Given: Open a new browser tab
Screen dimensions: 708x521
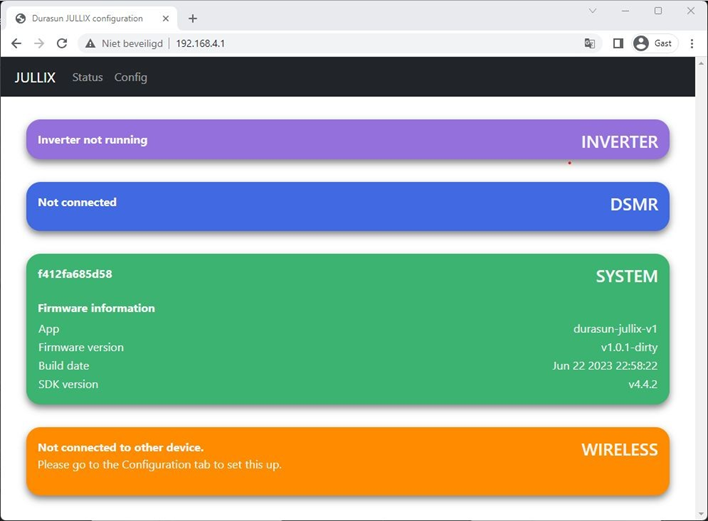Looking at the screenshot, I should tap(193, 18).
